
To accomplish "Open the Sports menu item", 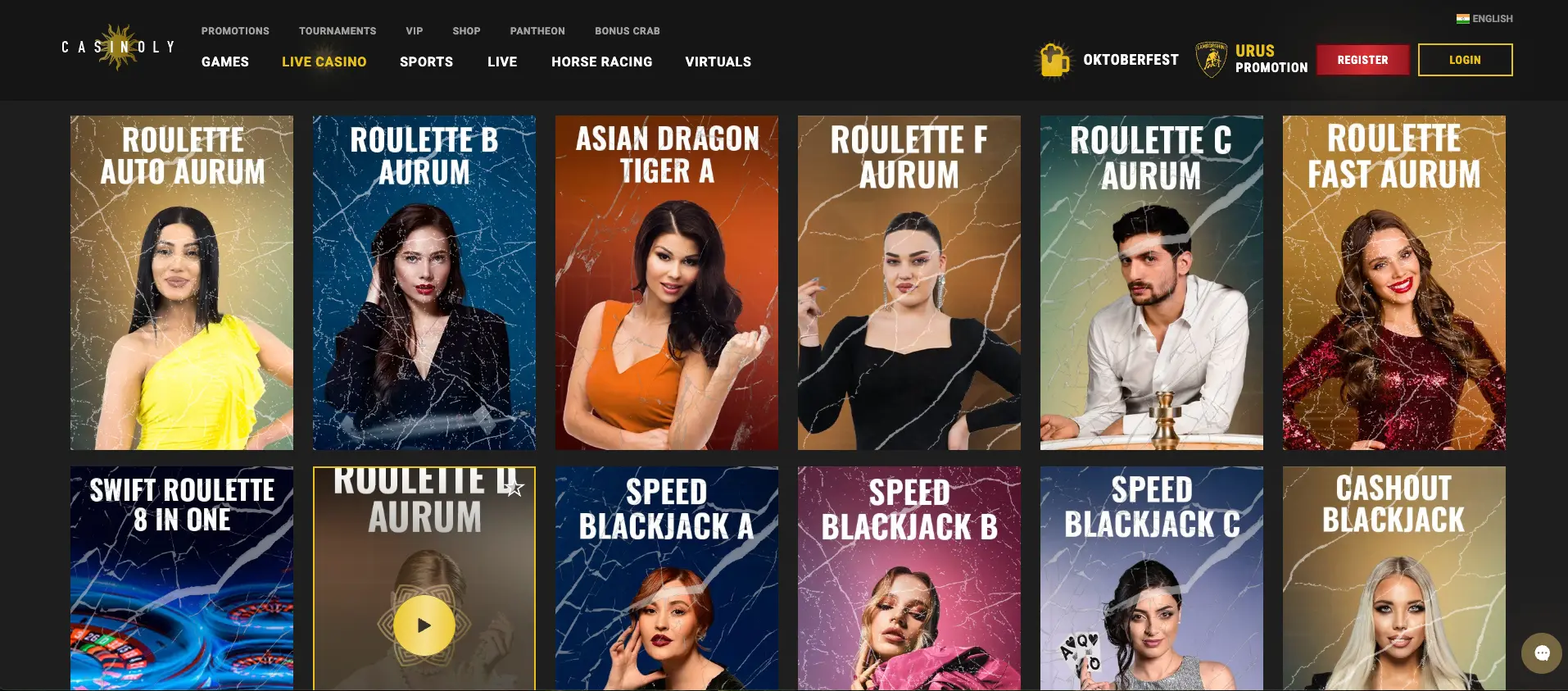I will 426,61.
